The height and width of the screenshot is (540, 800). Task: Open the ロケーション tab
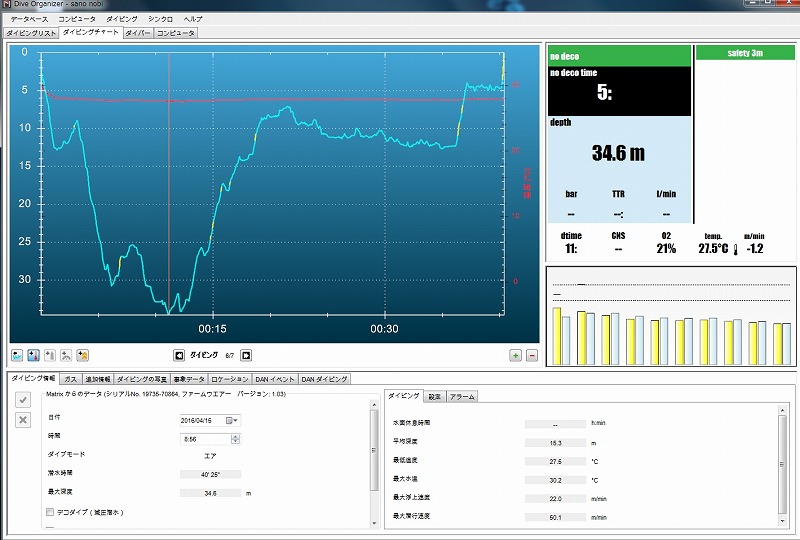pos(230,379)
